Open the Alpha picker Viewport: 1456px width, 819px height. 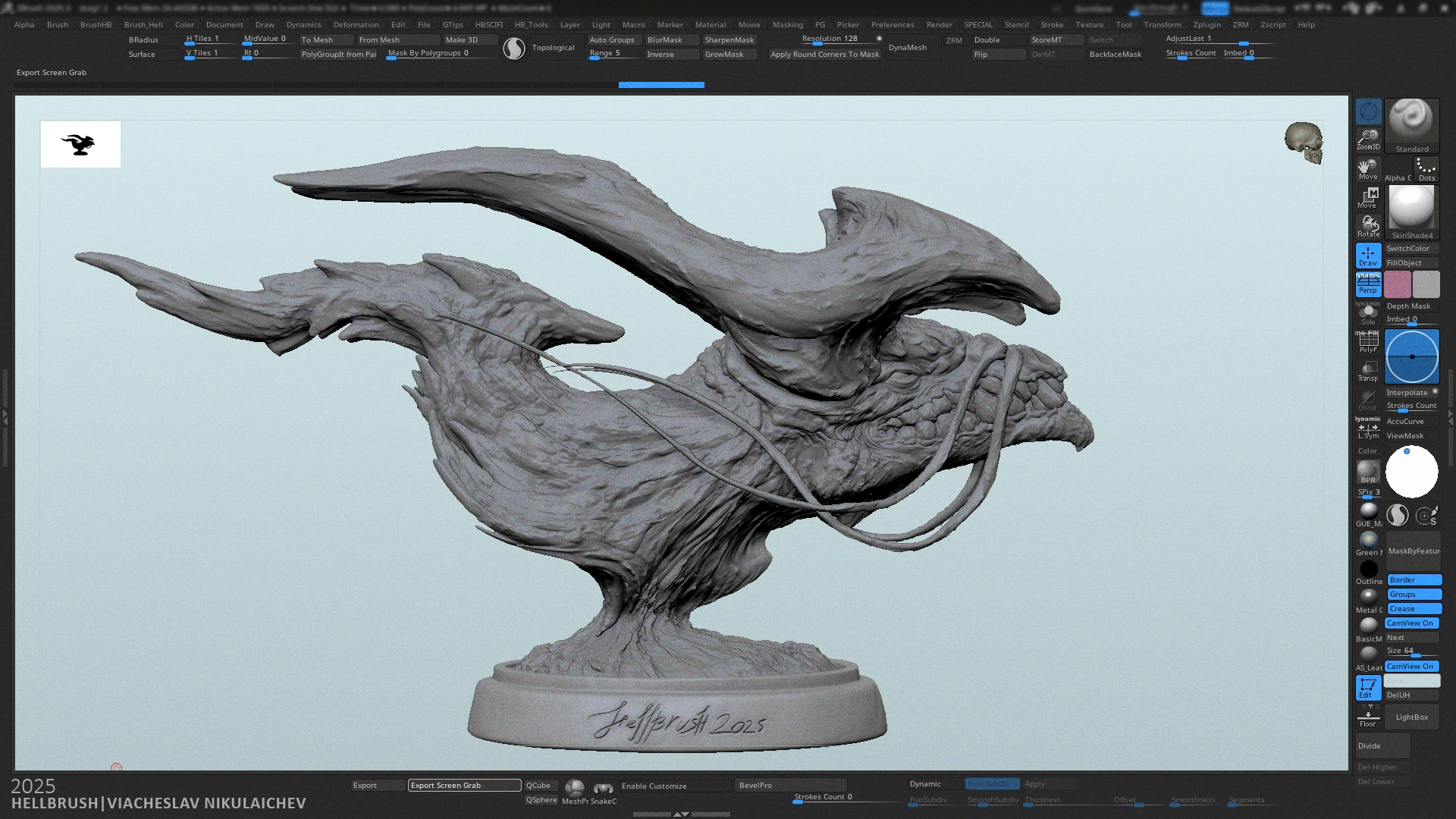pos(1398,169)
